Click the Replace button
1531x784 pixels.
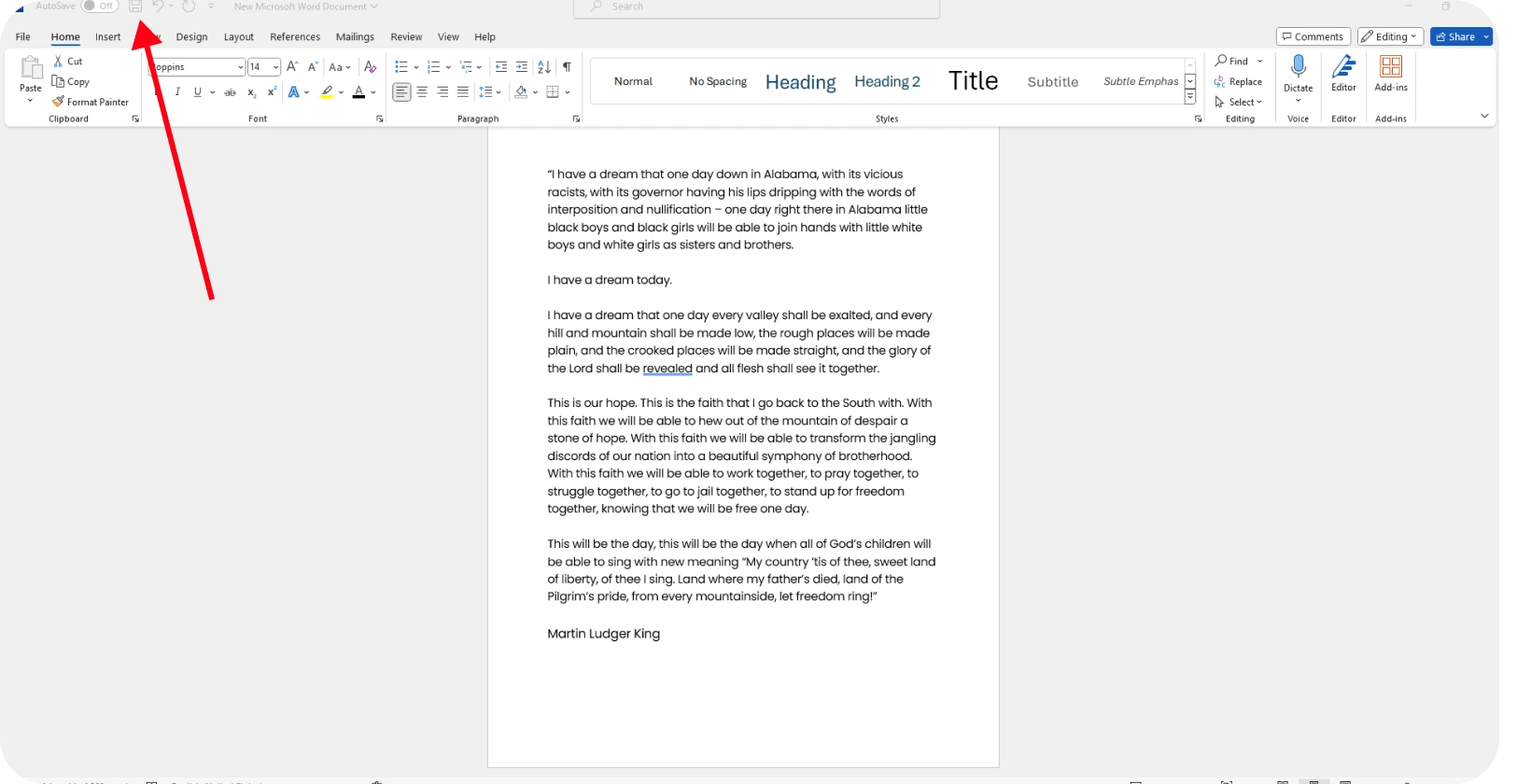point(1239,82)
